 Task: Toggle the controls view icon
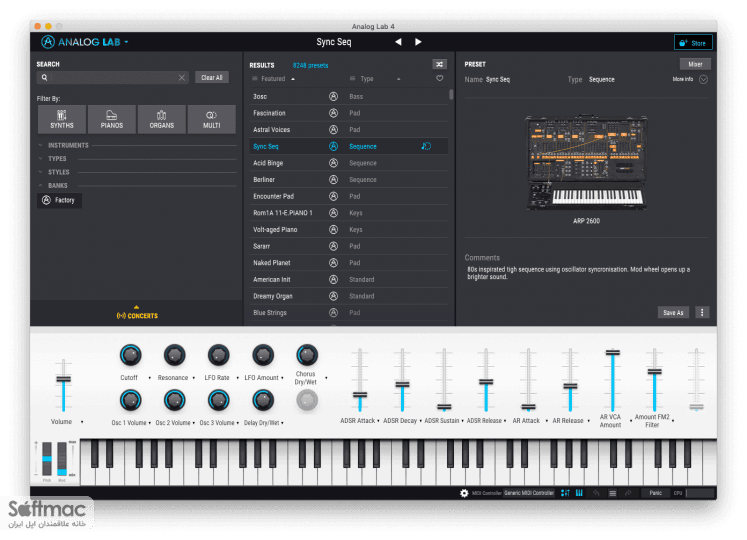coord(565,493)
